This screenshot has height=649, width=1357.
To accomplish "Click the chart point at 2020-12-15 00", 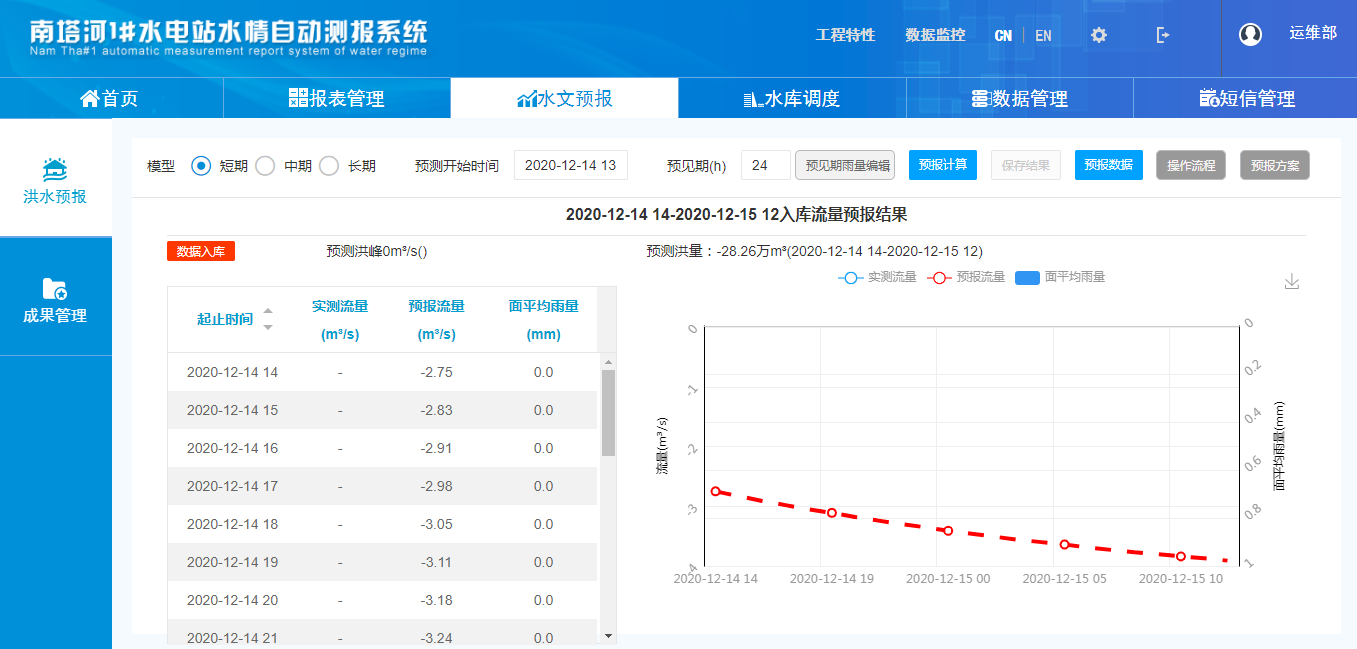I will 948,530.
